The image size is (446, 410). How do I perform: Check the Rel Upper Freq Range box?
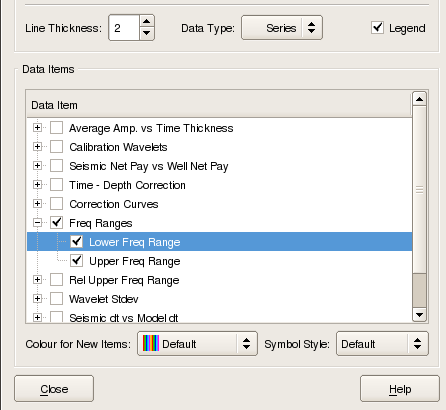[56, 280]
